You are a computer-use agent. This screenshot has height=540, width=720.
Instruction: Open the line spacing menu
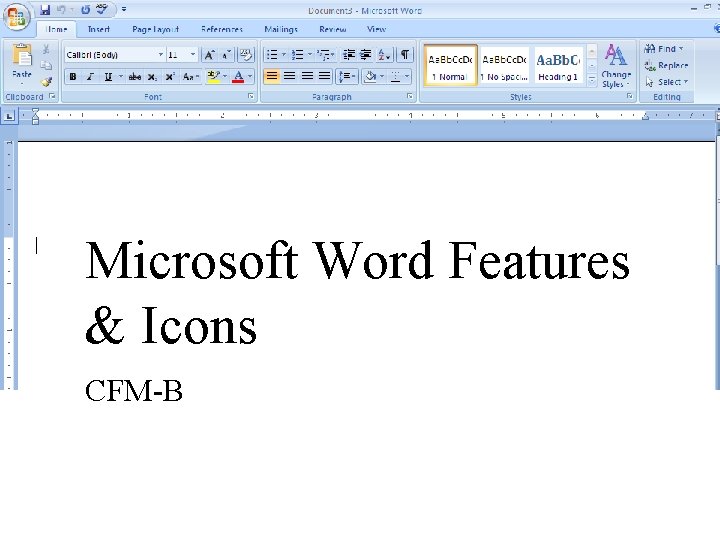[x=347, y=76]
